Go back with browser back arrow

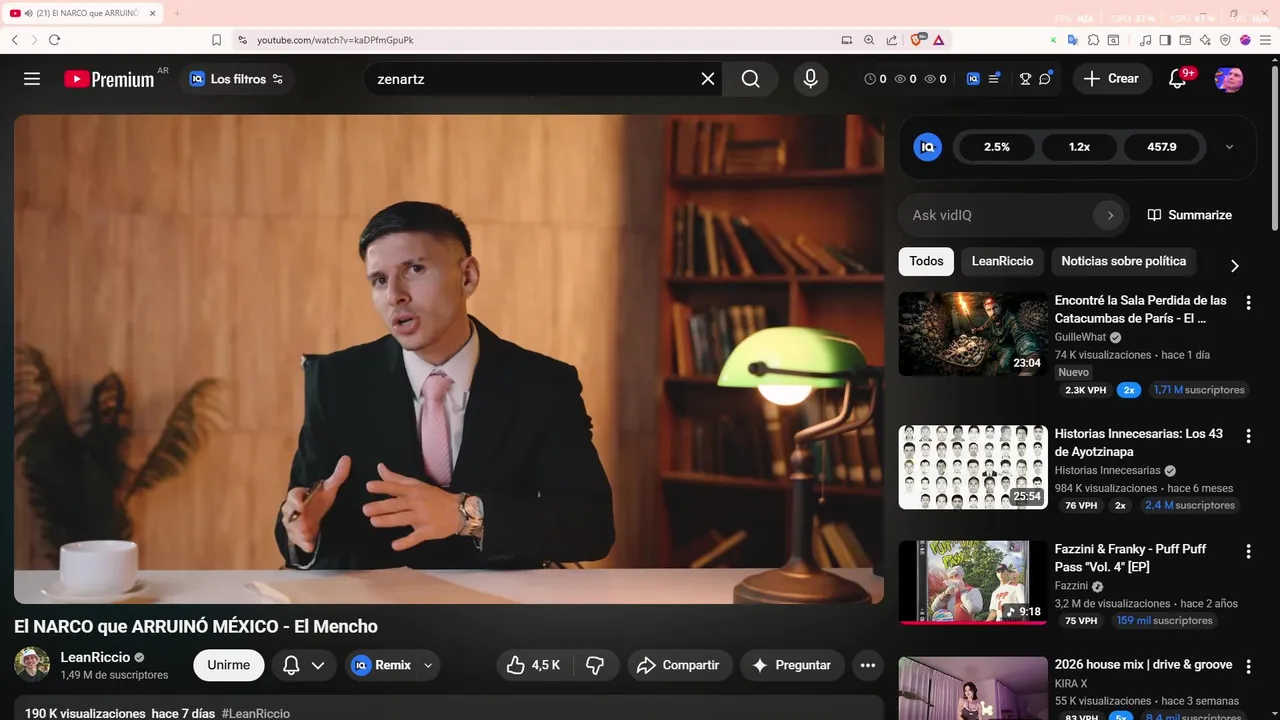15,40
